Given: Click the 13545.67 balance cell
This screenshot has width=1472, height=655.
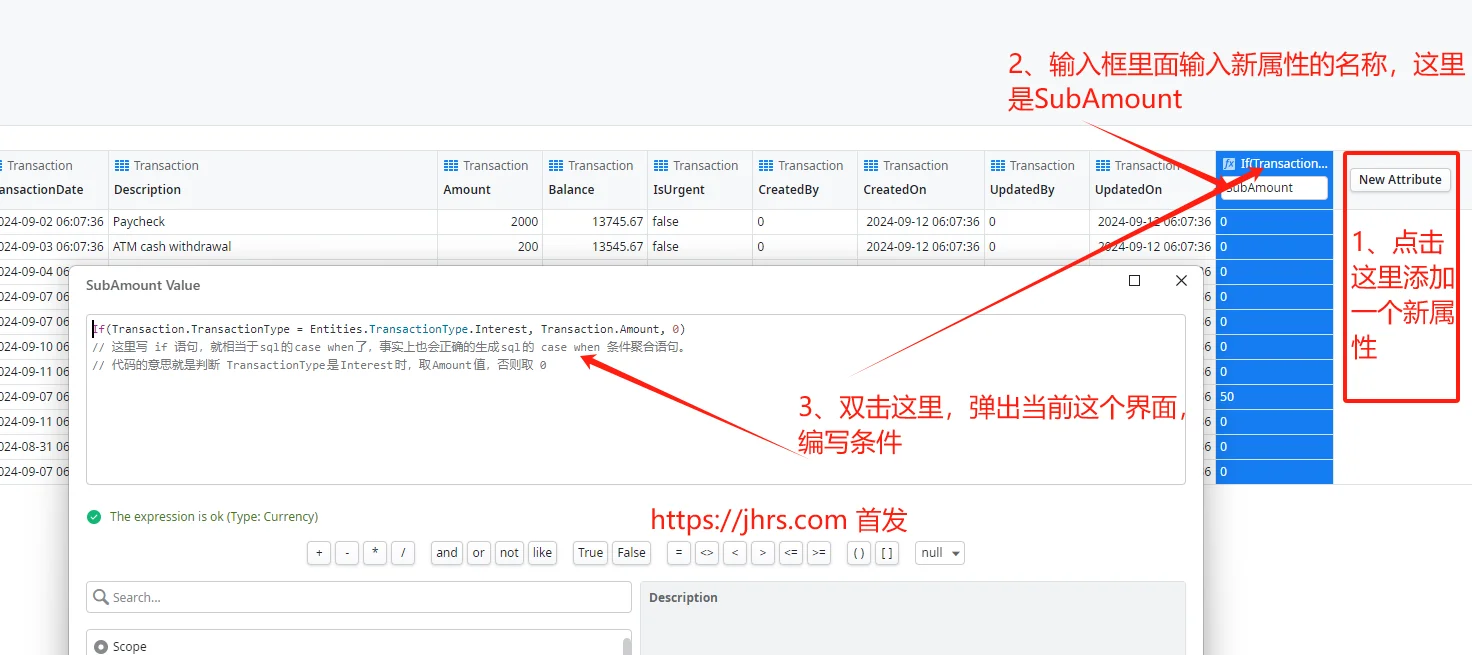Looking at the screenshot, I should [595, 247].
